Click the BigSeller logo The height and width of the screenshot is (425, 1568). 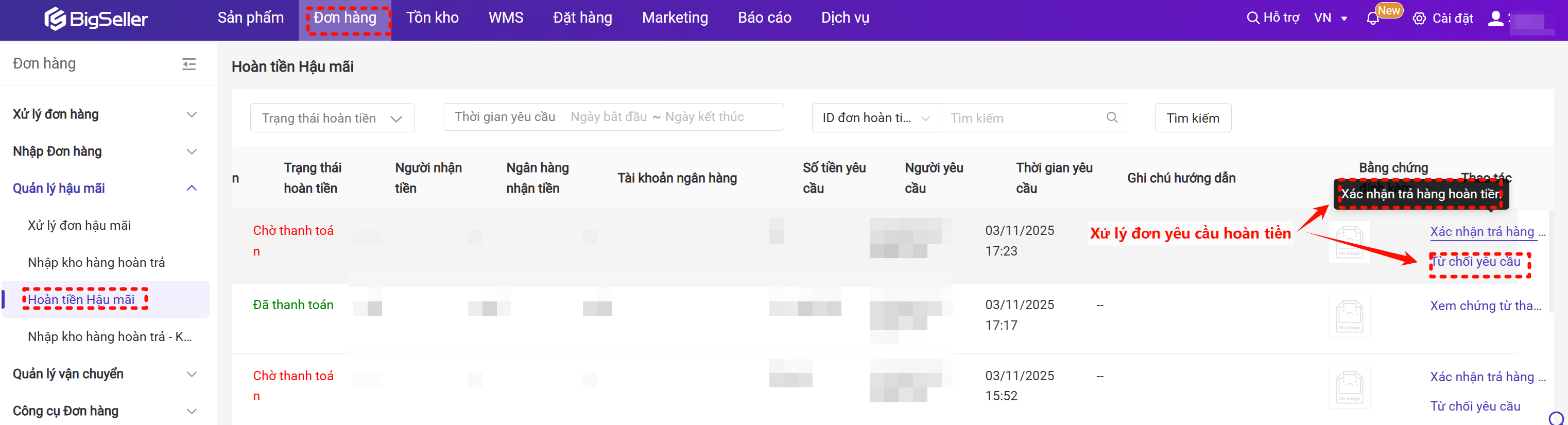(x=96, y=19)
